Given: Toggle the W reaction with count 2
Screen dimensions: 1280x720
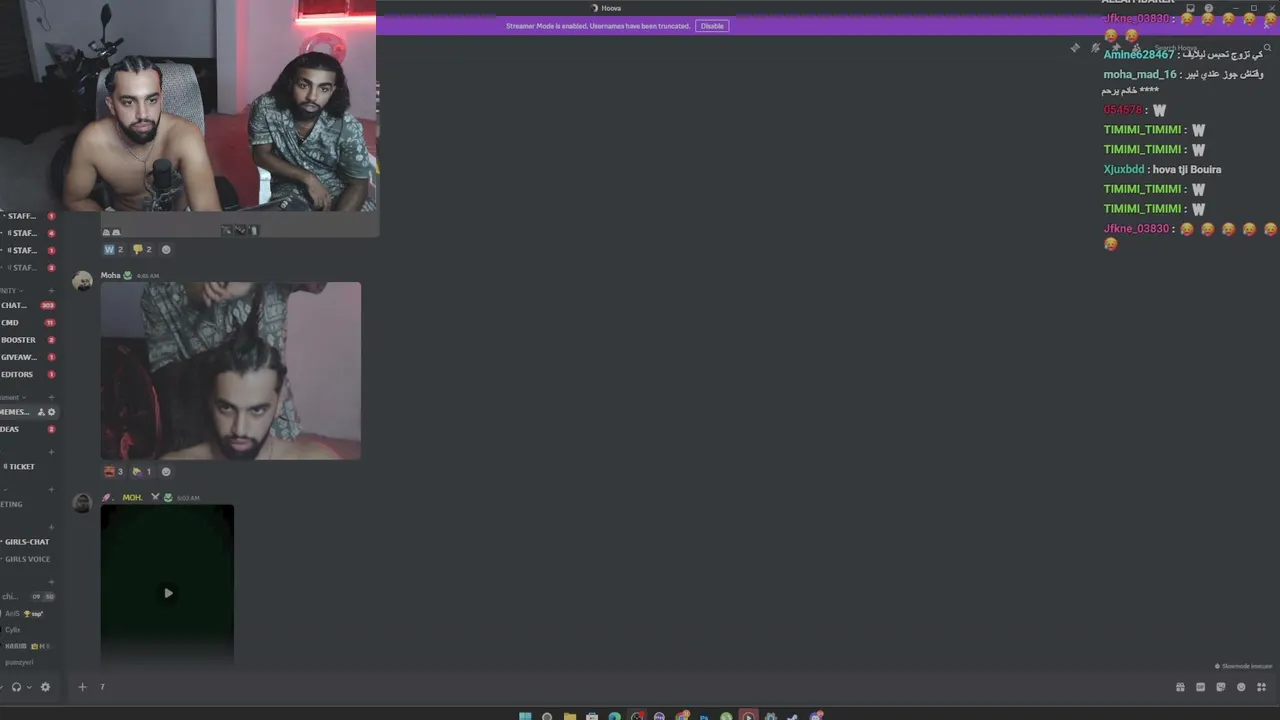Looking at the screenshot, I should point(113,249).
